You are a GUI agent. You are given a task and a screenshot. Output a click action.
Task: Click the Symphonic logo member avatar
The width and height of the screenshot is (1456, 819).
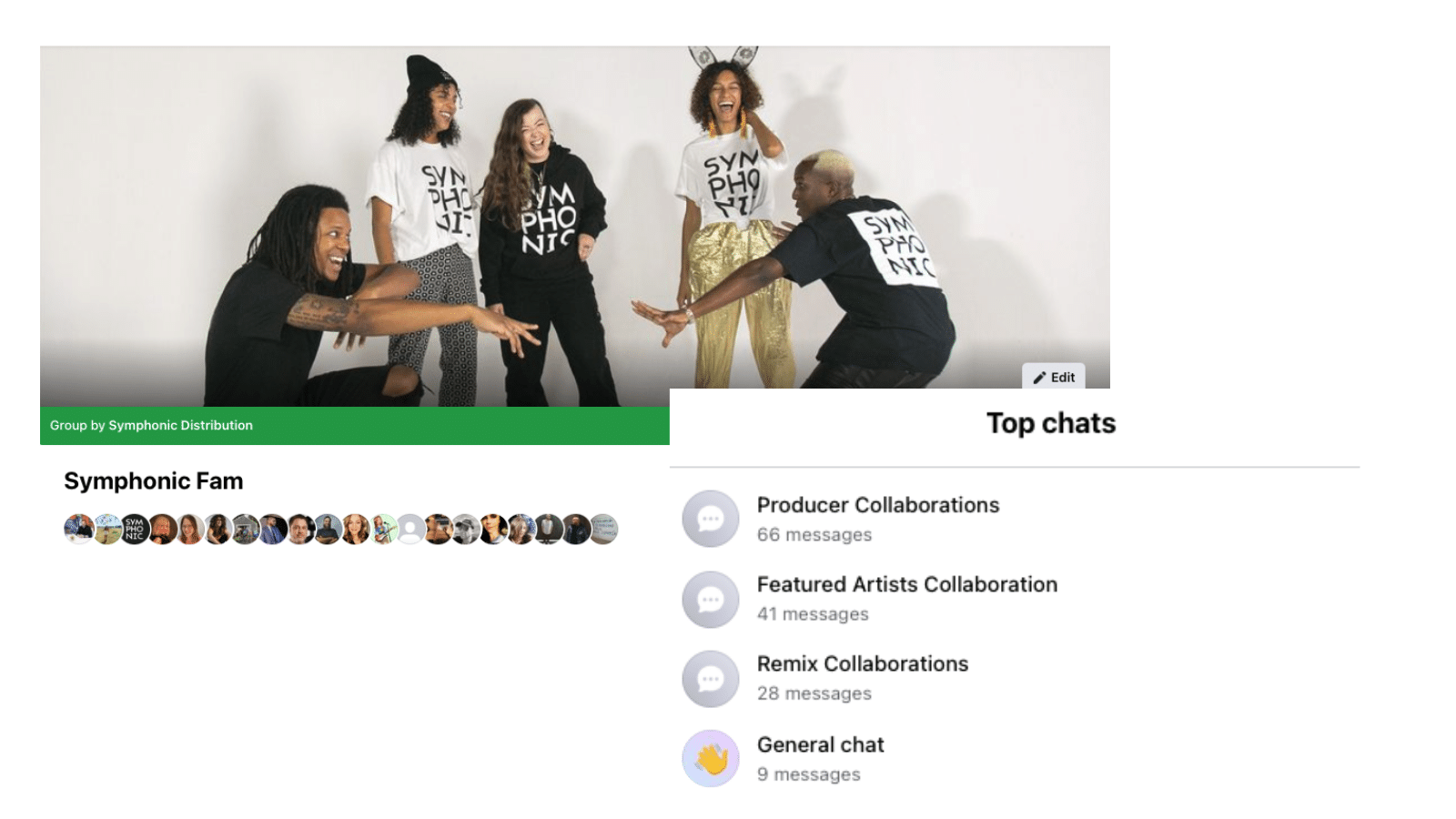point(135,529)
